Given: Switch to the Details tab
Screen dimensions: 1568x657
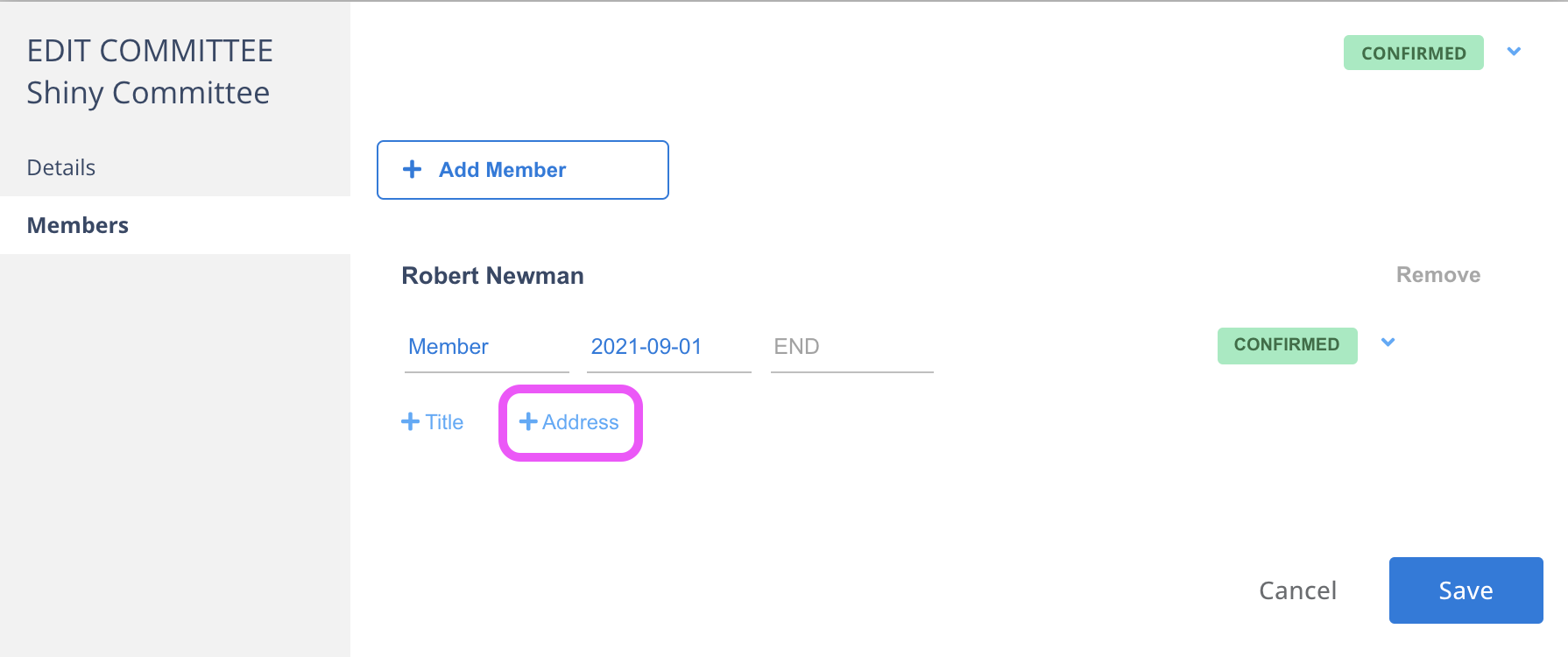Looking at the screenshot, I should [61, 167].
